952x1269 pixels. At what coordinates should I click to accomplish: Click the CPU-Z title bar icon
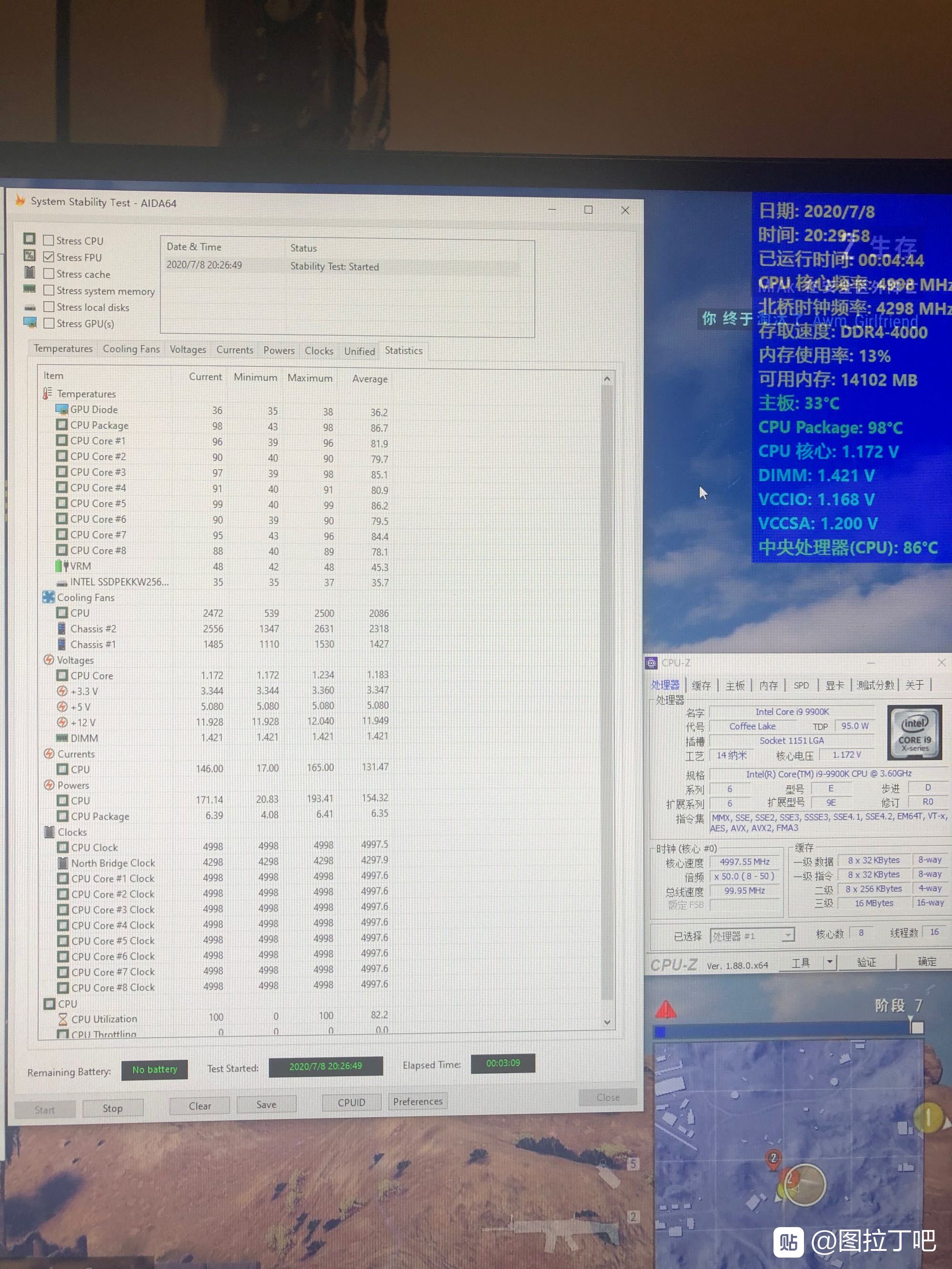pyautogui.click(x=651, y=663)
